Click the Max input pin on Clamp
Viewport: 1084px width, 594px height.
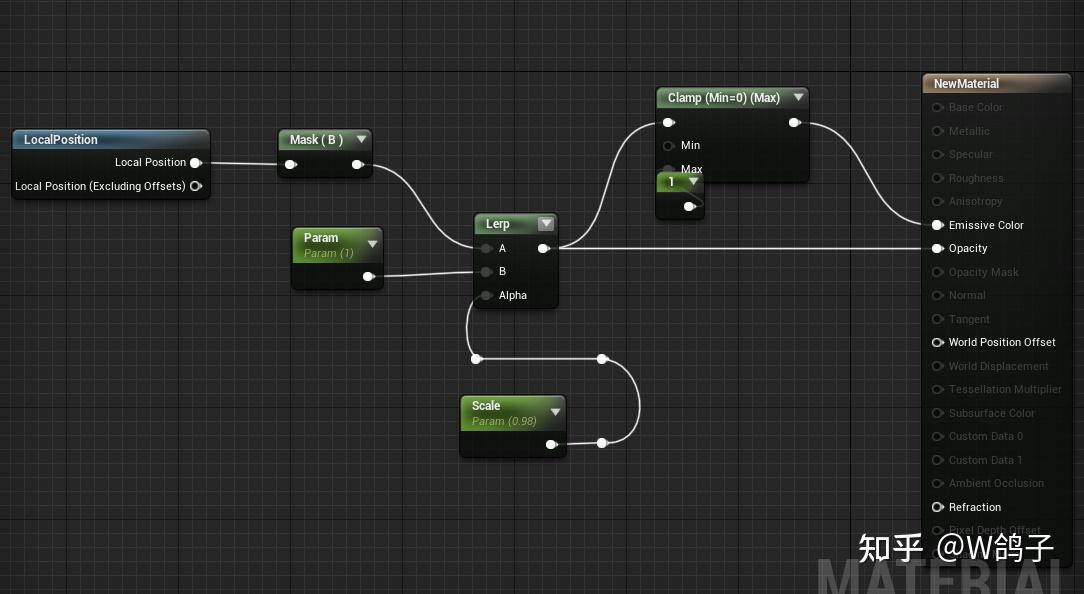point(668,169)
